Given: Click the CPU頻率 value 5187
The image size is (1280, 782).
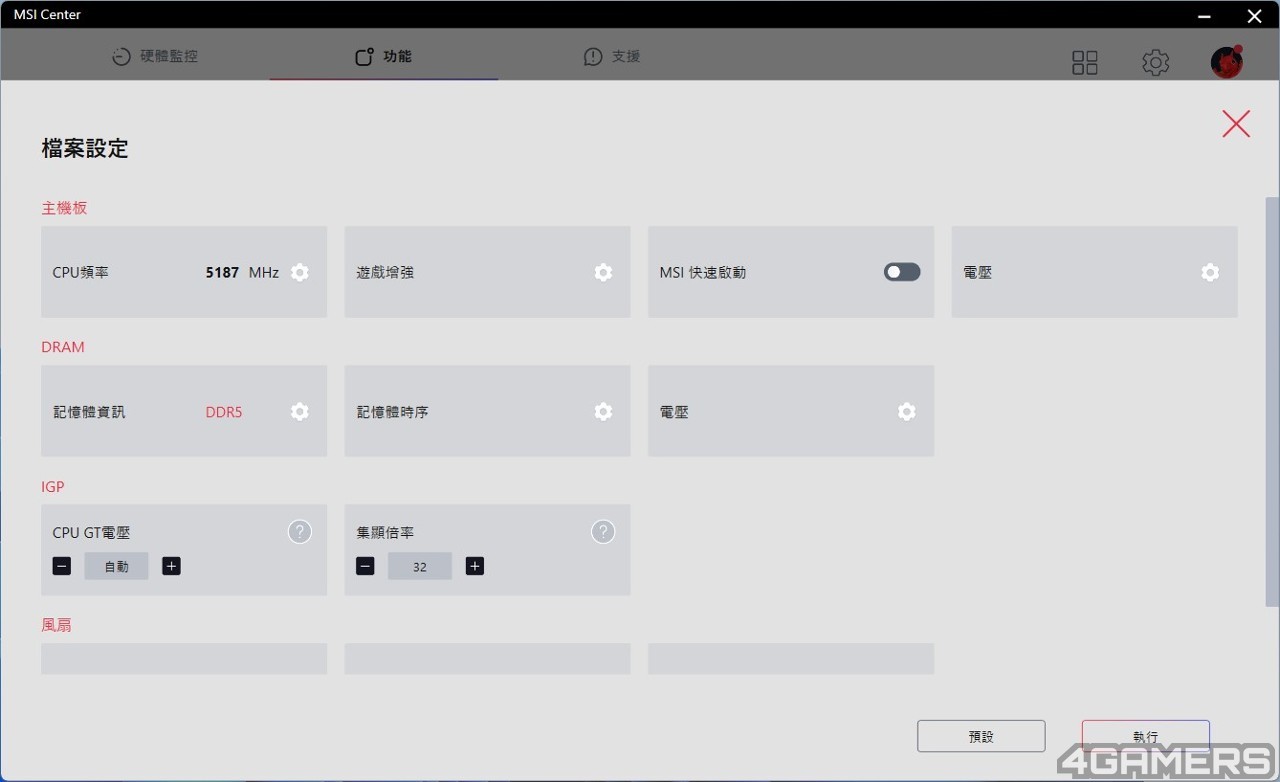Looking at the screenshot, I should [222, 272].
